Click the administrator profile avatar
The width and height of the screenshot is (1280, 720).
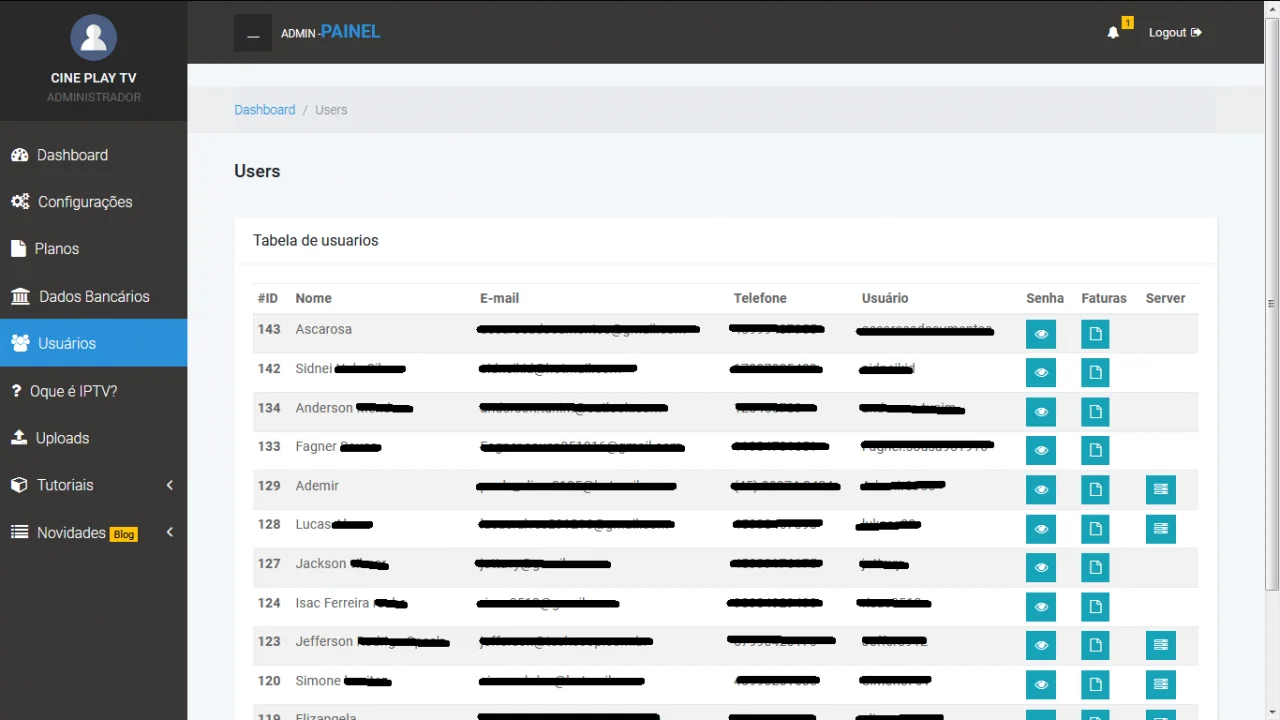93,38
